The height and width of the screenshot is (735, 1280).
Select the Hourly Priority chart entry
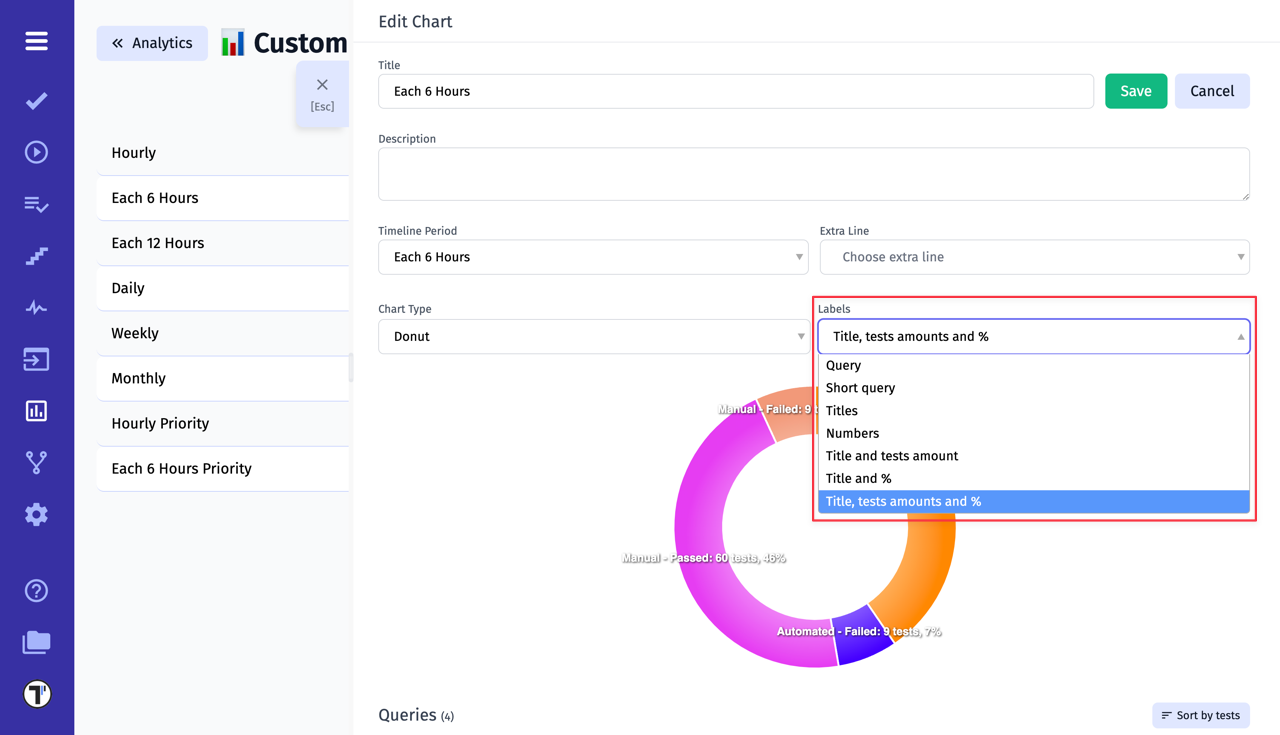[x=160, y=423]
